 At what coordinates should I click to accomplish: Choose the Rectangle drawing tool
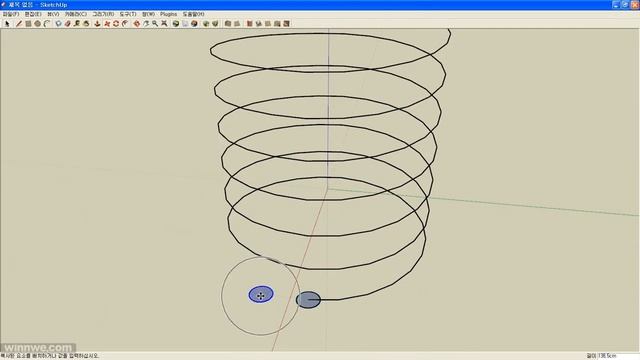point(28,24)
